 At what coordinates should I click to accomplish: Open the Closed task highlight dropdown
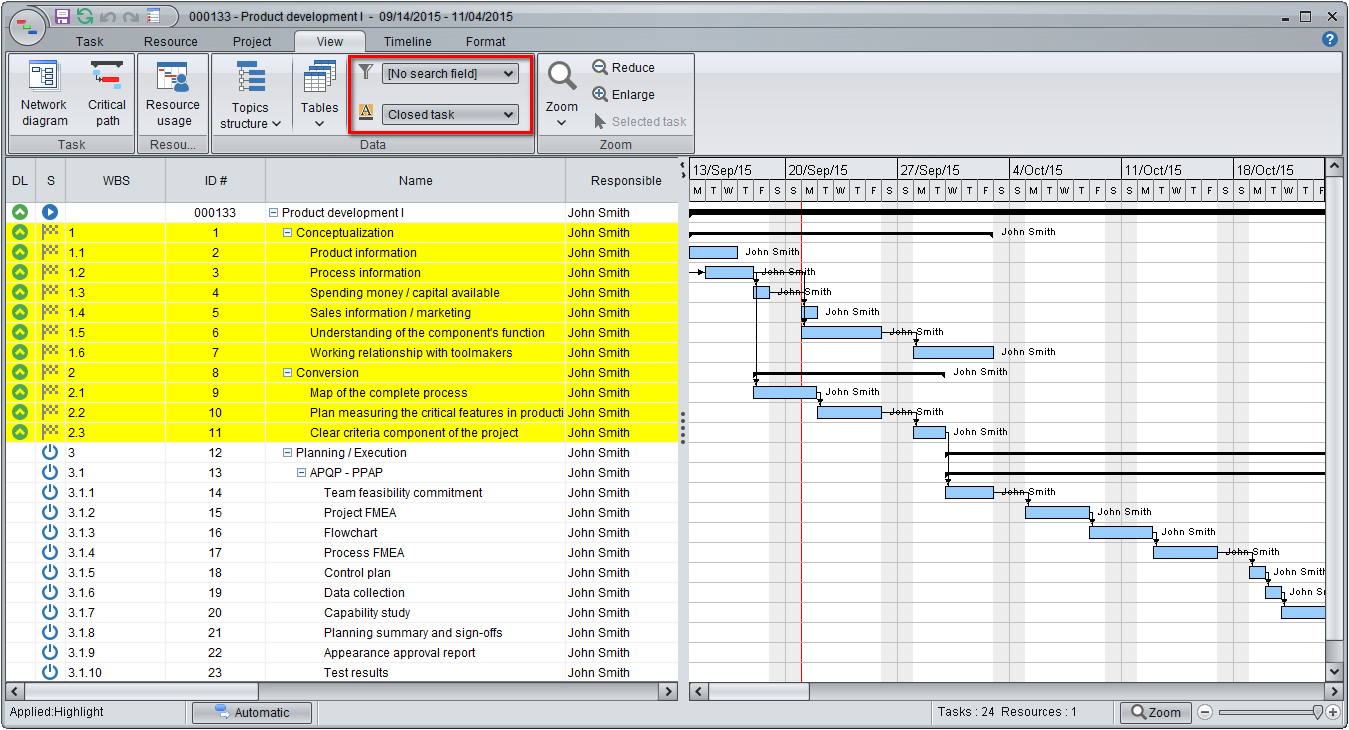[450, 114]
